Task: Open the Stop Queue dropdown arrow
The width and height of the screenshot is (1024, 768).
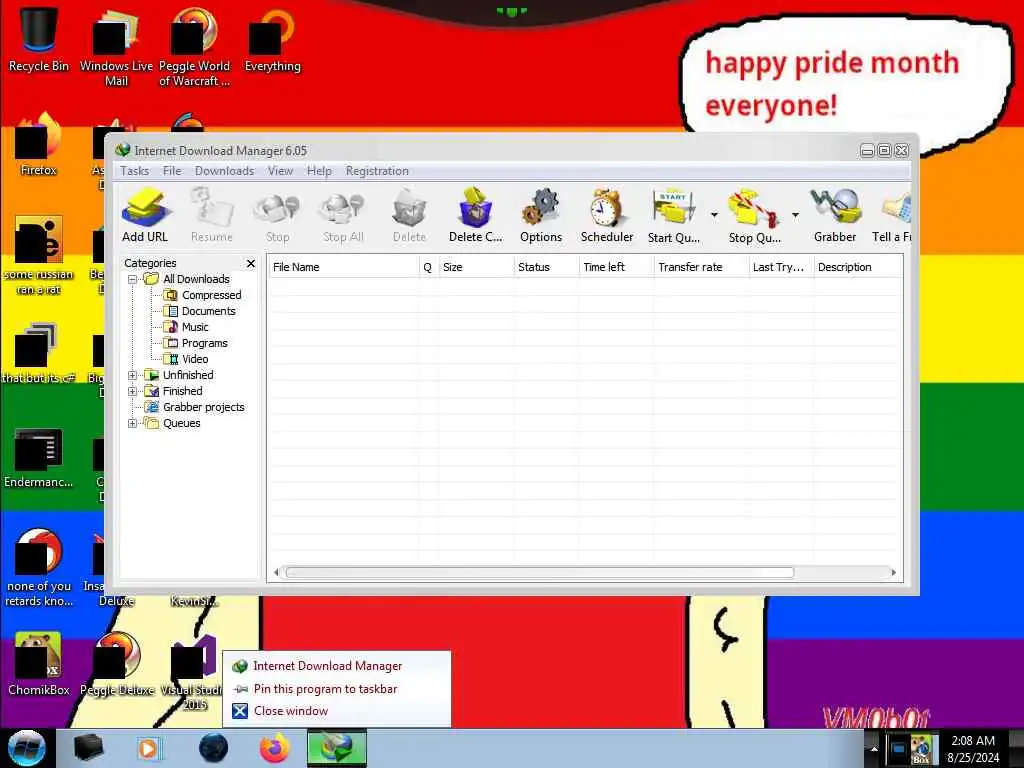Action: click(x=795, y=215)
